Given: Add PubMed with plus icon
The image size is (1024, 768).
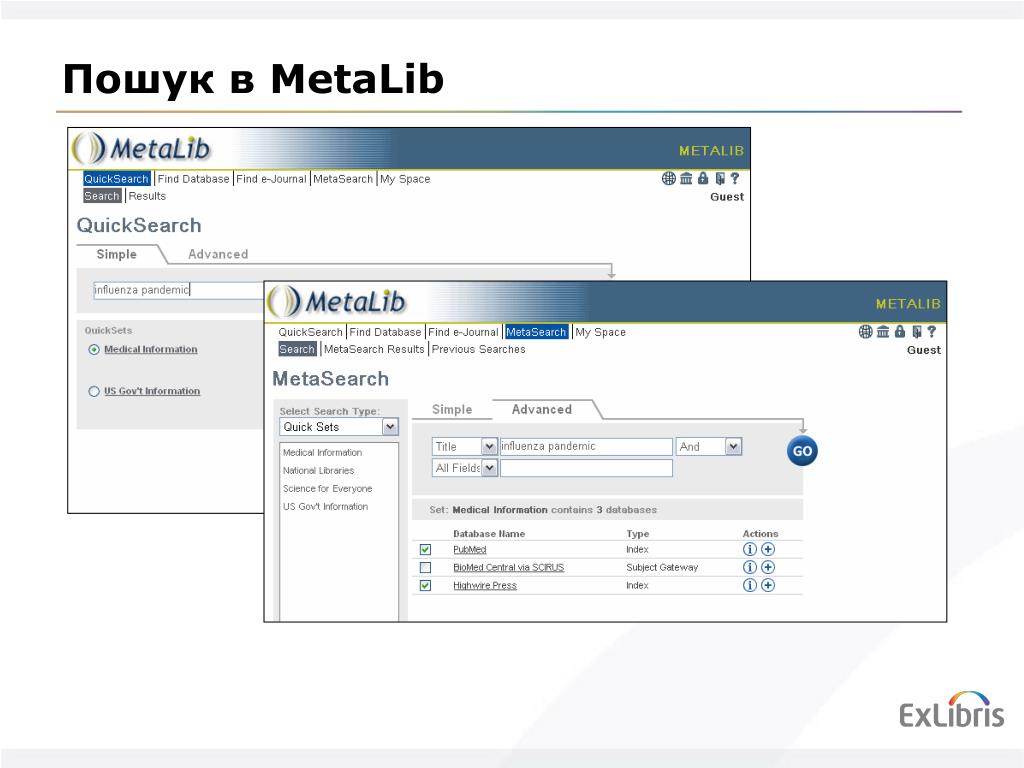Looking at the screenshot, I should [768, 549].
